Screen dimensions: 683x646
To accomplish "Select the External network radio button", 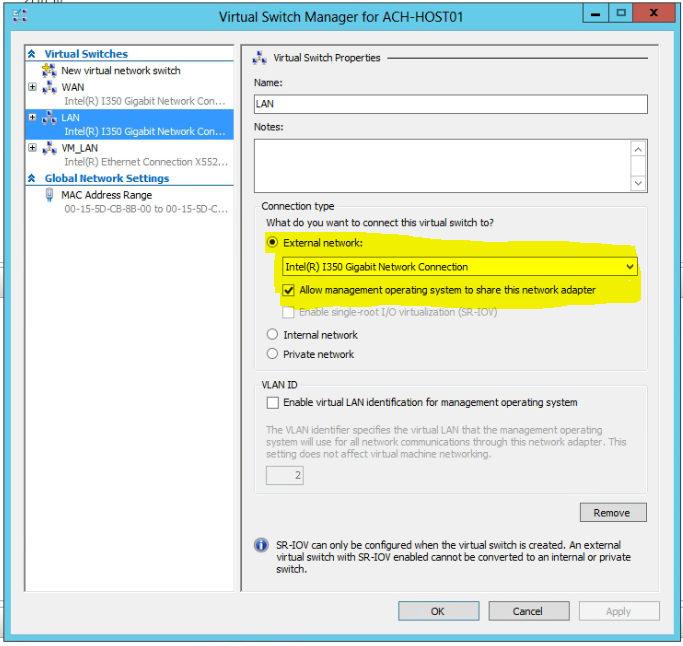I will [x=272, y=242].
